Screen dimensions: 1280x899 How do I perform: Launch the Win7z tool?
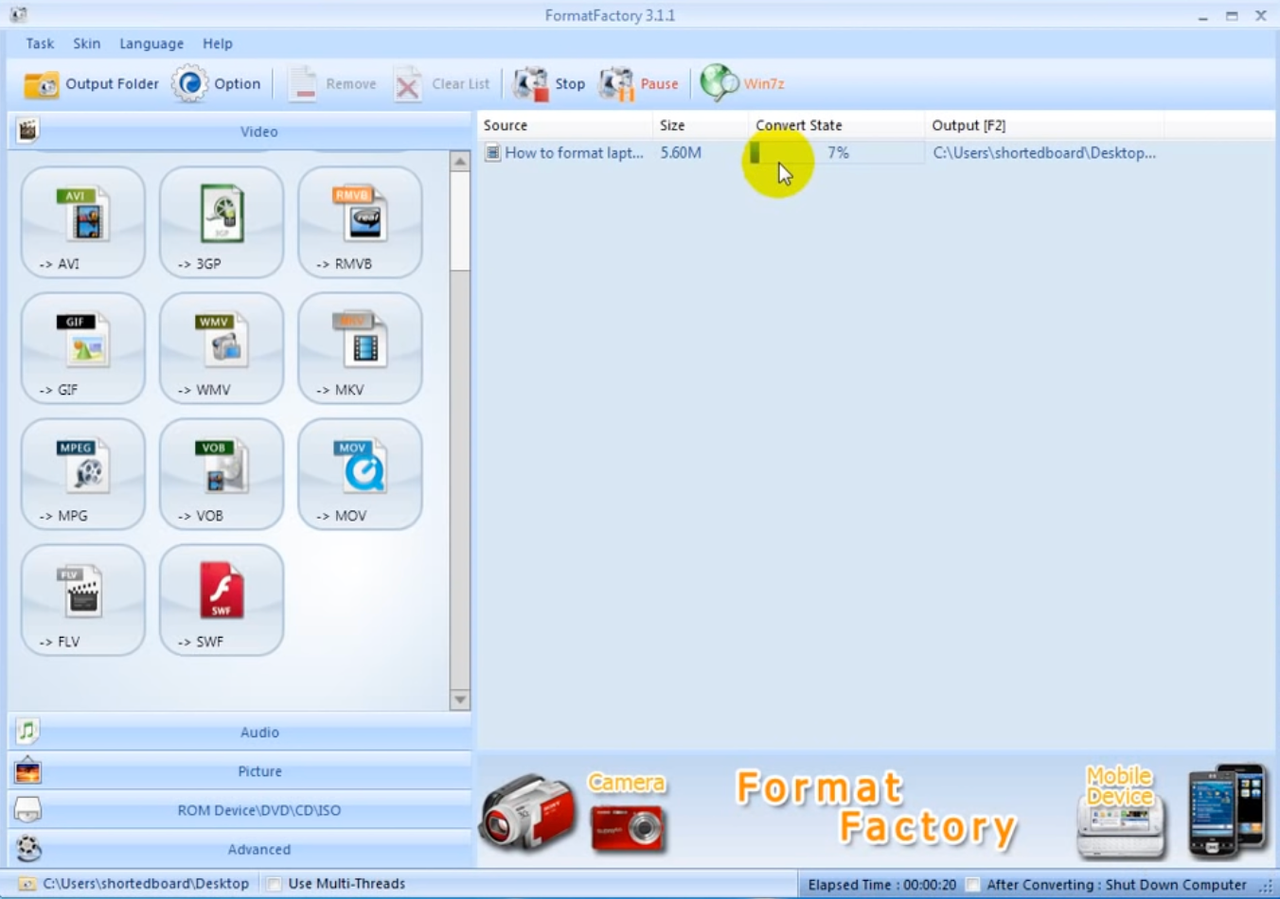tap(742, 84)
